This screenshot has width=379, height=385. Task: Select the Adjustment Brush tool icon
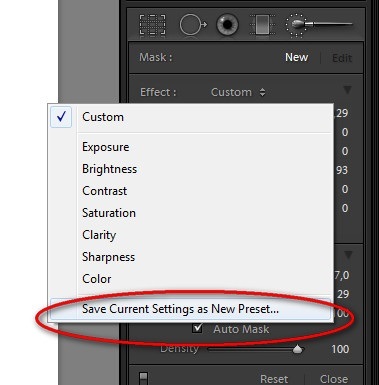319,25
